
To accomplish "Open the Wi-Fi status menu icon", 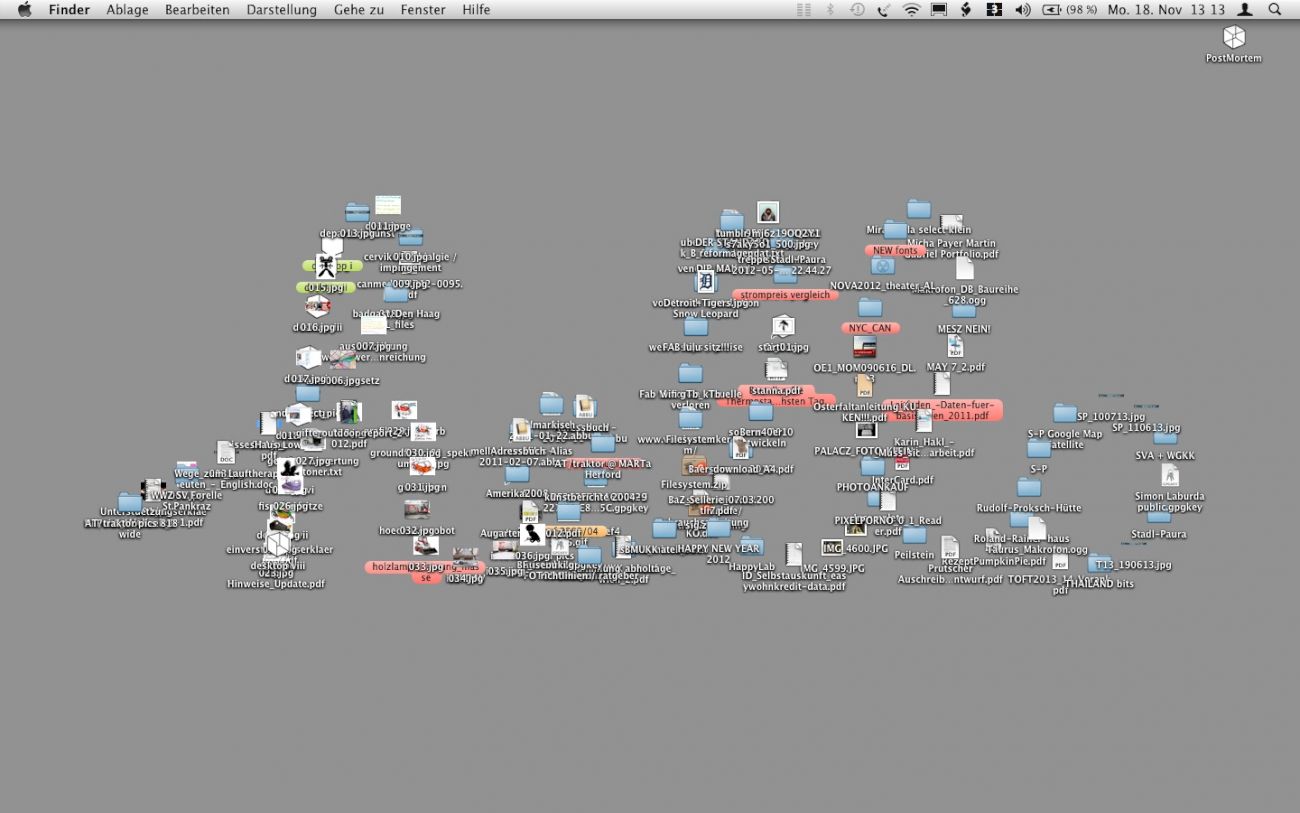I will [x=911, y=10].
